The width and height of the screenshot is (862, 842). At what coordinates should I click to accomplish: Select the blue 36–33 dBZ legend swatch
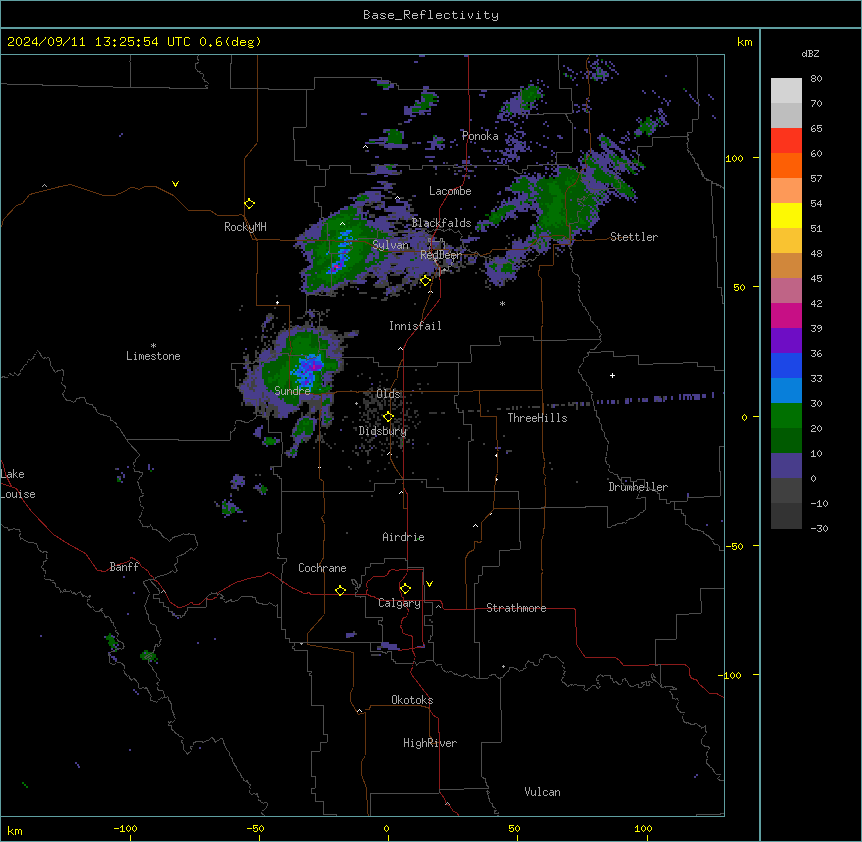pos(786,365)
